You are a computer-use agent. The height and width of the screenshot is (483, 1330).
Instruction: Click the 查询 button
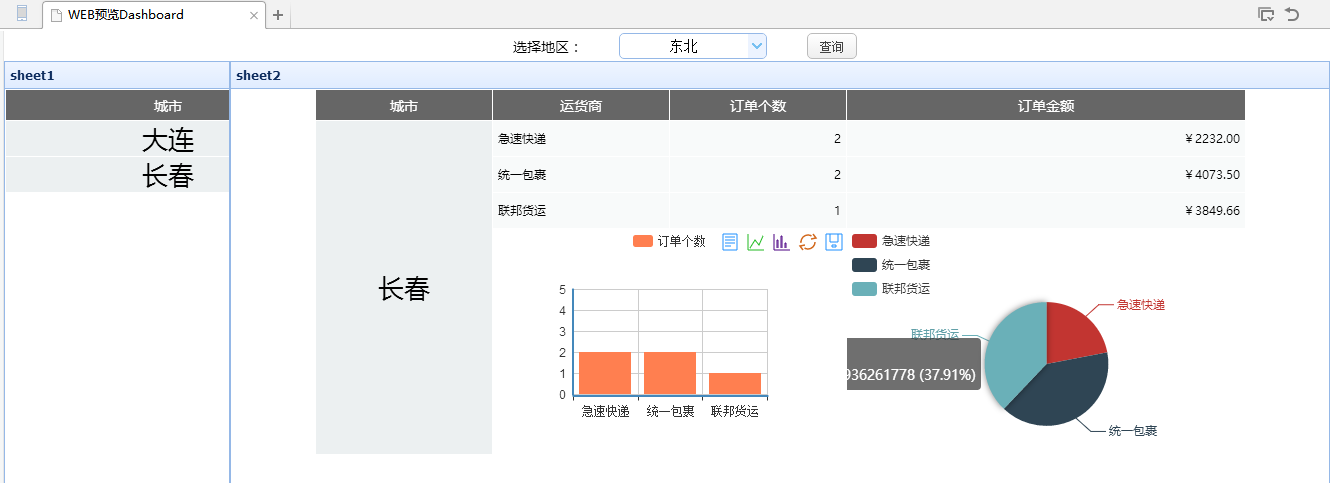pos(831,46)
